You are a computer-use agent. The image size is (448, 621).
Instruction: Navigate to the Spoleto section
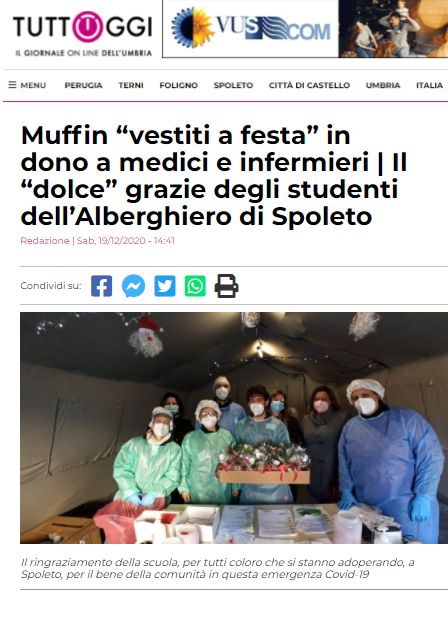point(233,85)
